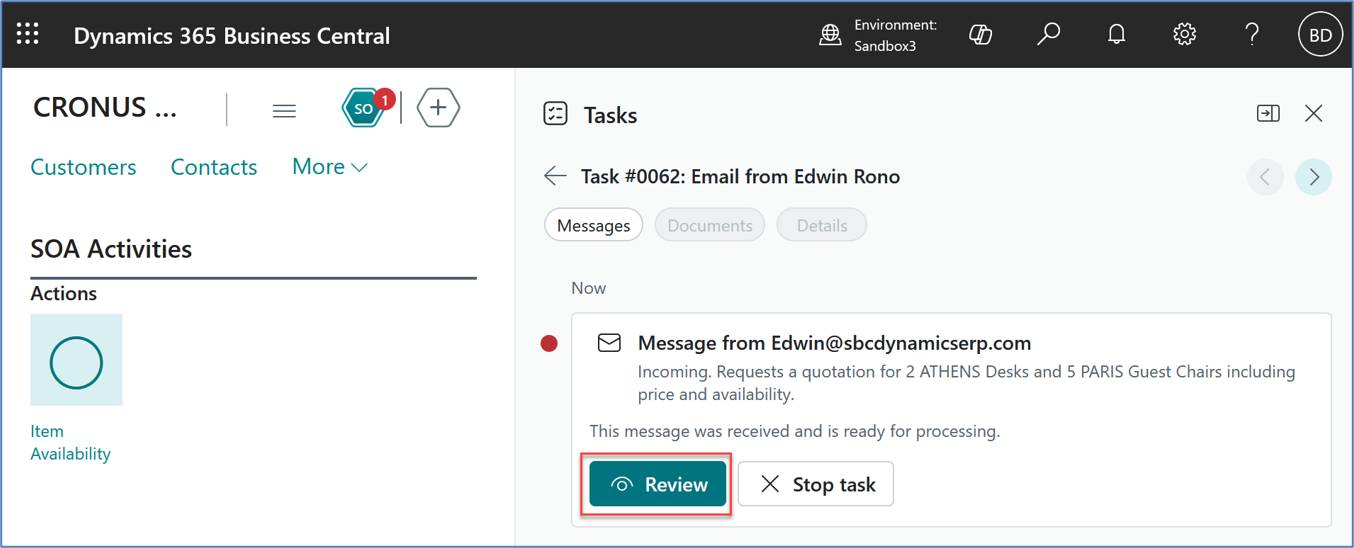Screen dimensions: 1354x548
Task: Open the settings gear
Action: pyautogui.click(x=1185, y=35)
